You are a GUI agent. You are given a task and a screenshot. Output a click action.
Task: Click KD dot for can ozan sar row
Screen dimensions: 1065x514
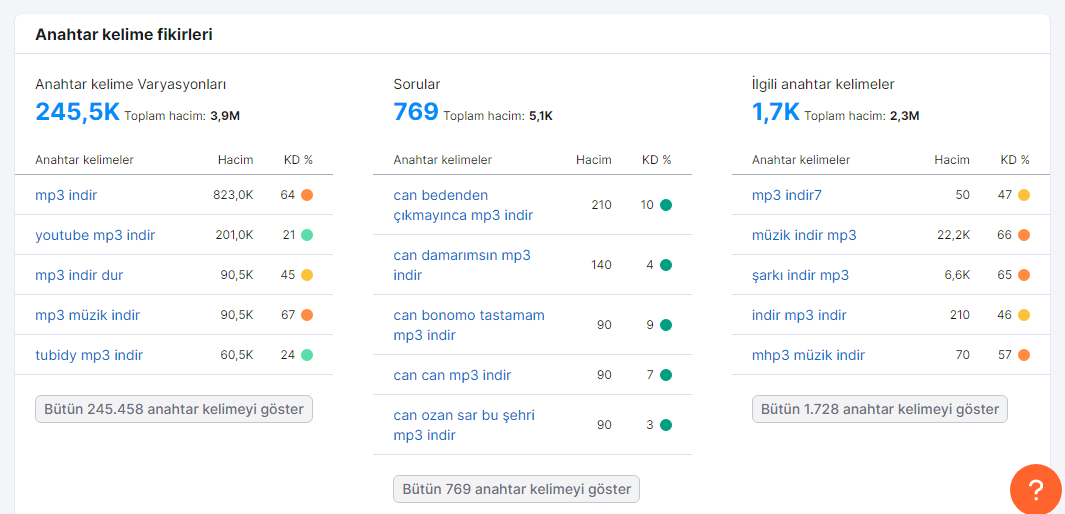(666, 425)
